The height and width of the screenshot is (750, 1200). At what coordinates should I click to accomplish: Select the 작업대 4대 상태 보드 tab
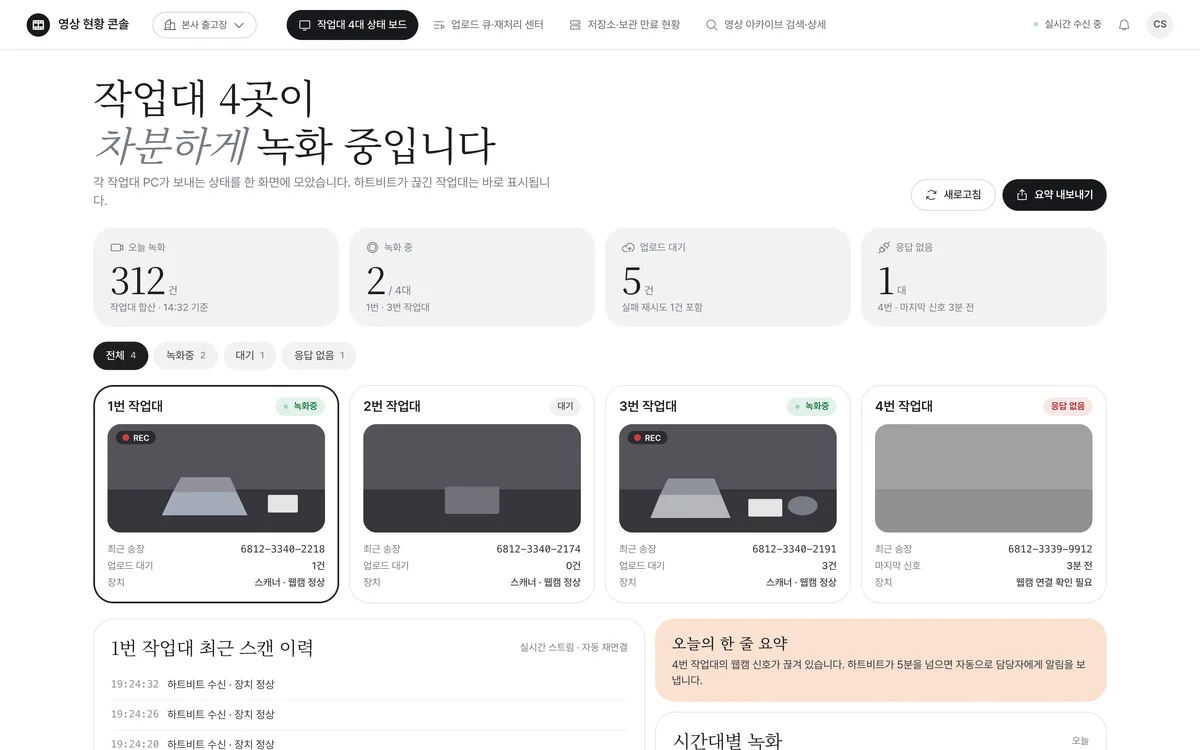tap(352, 25)
